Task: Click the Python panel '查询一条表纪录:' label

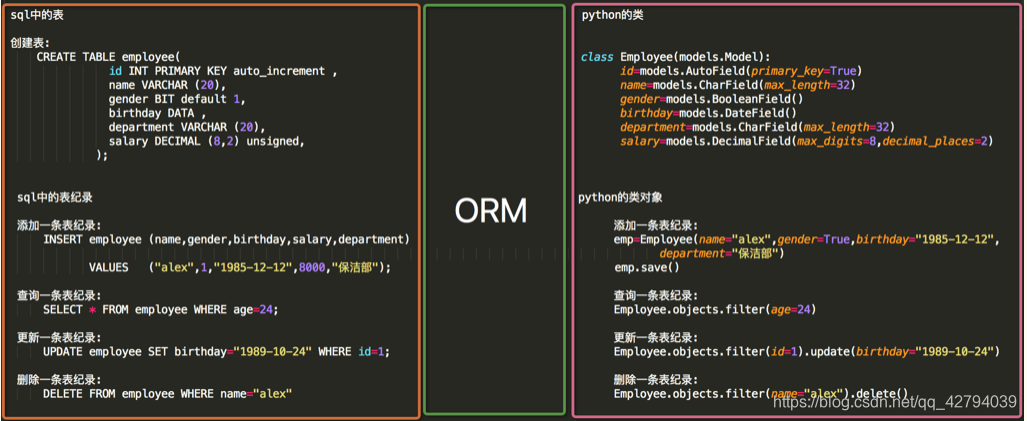Action: pos(656,295)
